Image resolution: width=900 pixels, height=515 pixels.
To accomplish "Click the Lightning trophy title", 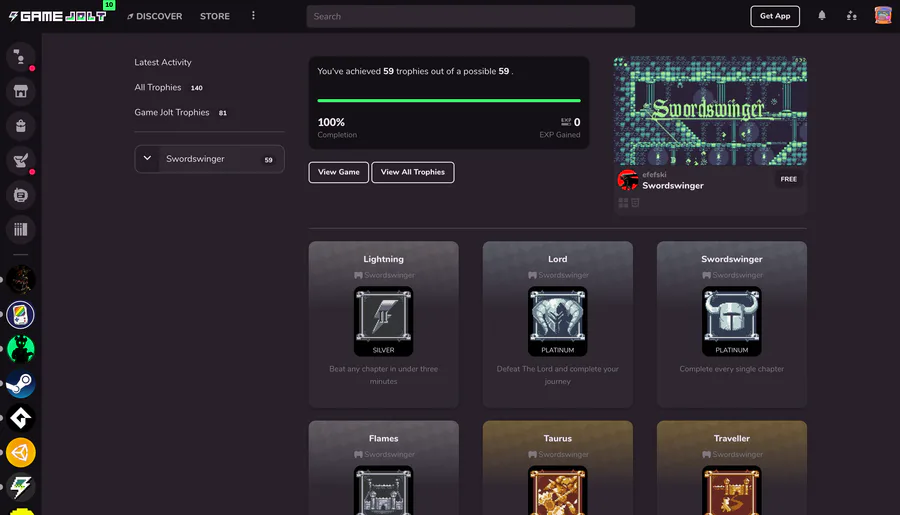I will 383,259.
